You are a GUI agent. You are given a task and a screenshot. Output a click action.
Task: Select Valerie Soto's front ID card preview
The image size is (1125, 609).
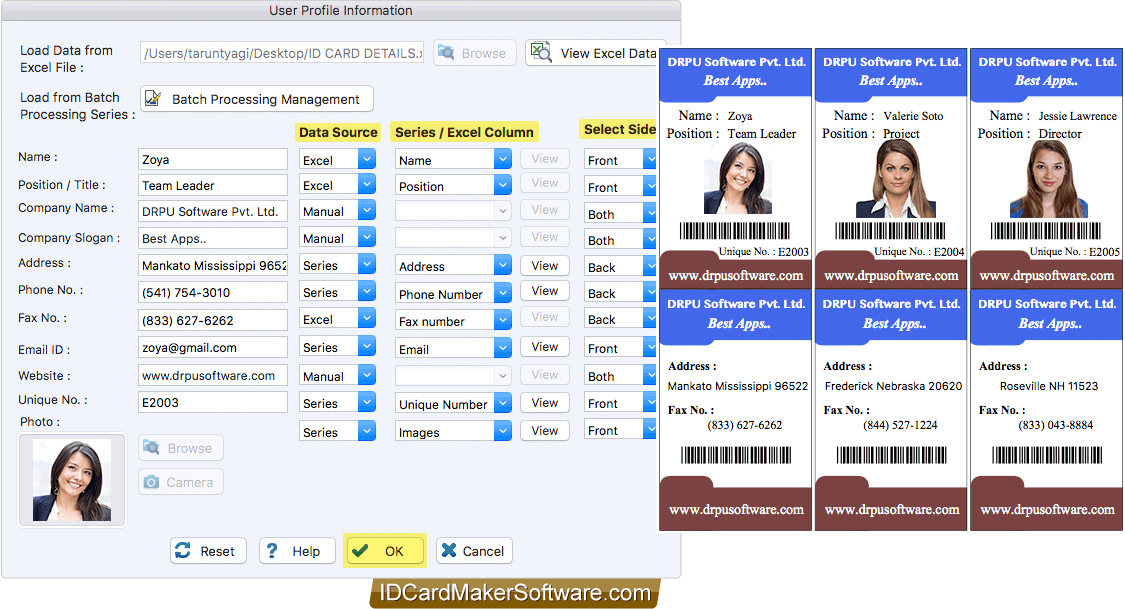(891, 169)
